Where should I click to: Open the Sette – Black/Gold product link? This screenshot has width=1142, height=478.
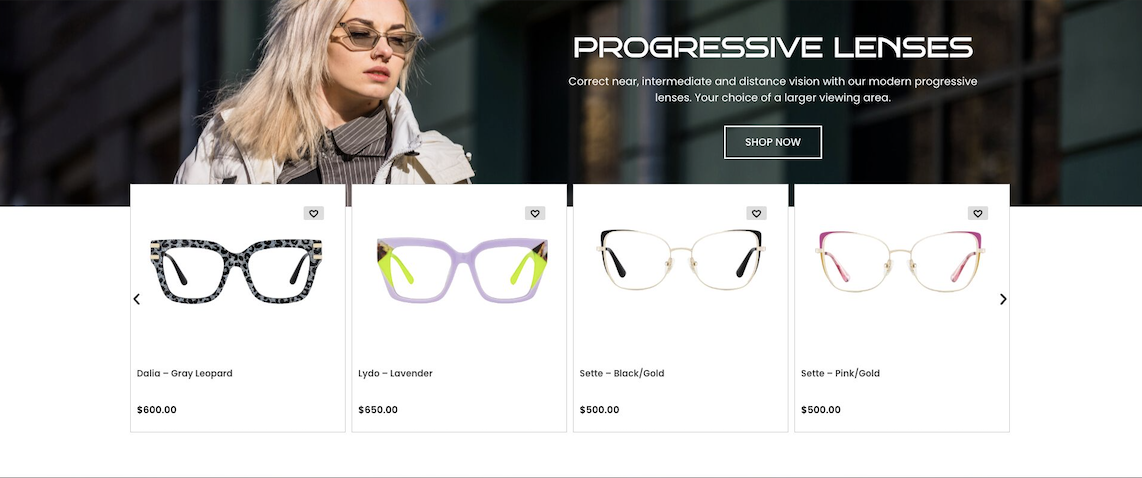622,373
